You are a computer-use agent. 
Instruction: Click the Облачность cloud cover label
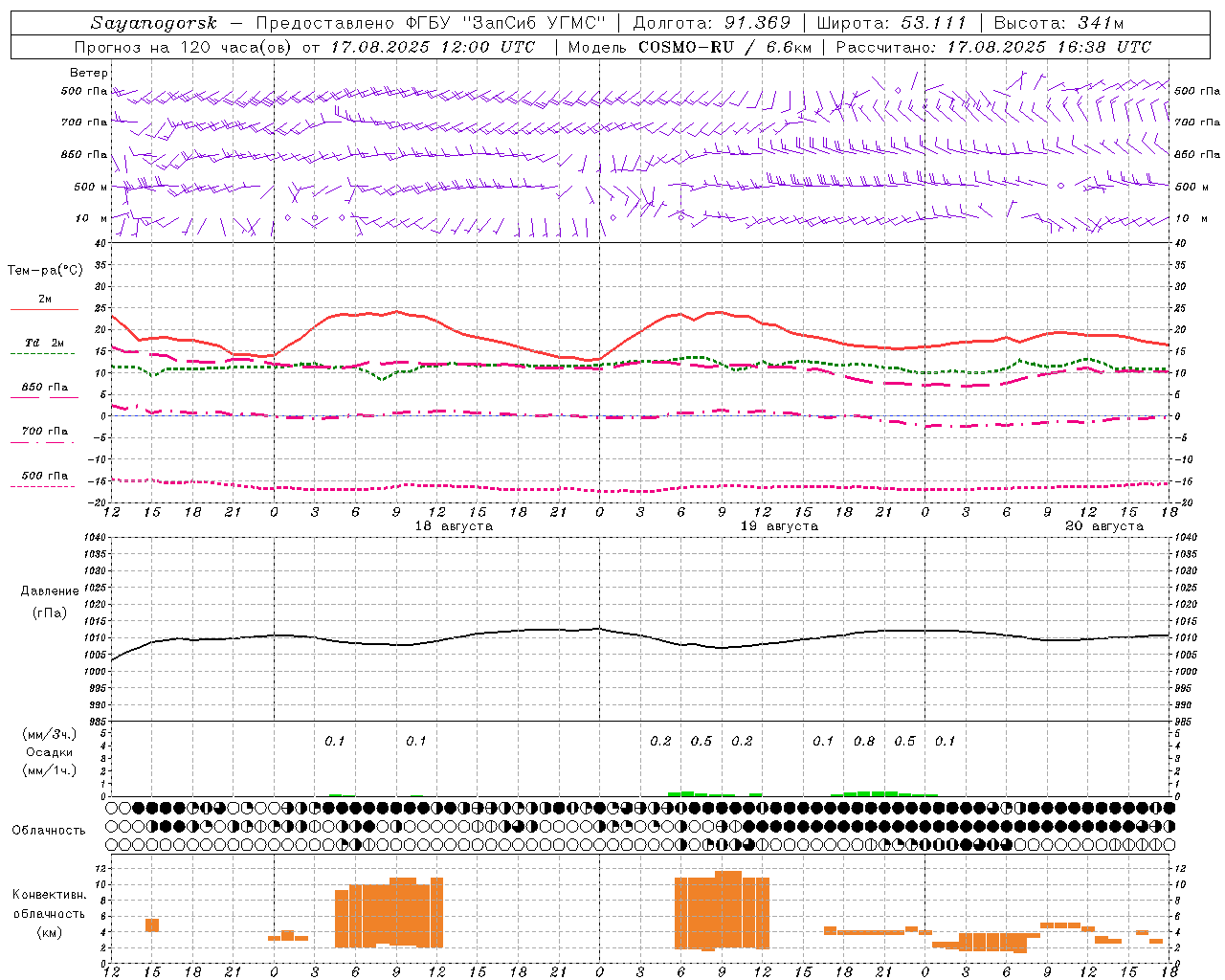click(x=49, y=830)
